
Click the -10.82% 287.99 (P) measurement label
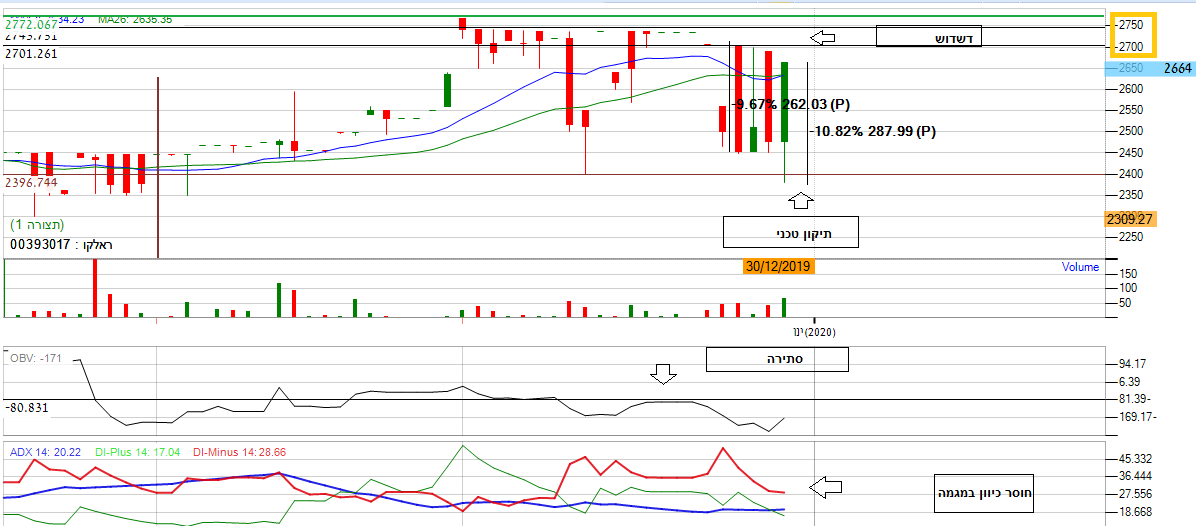pos(872,131)
